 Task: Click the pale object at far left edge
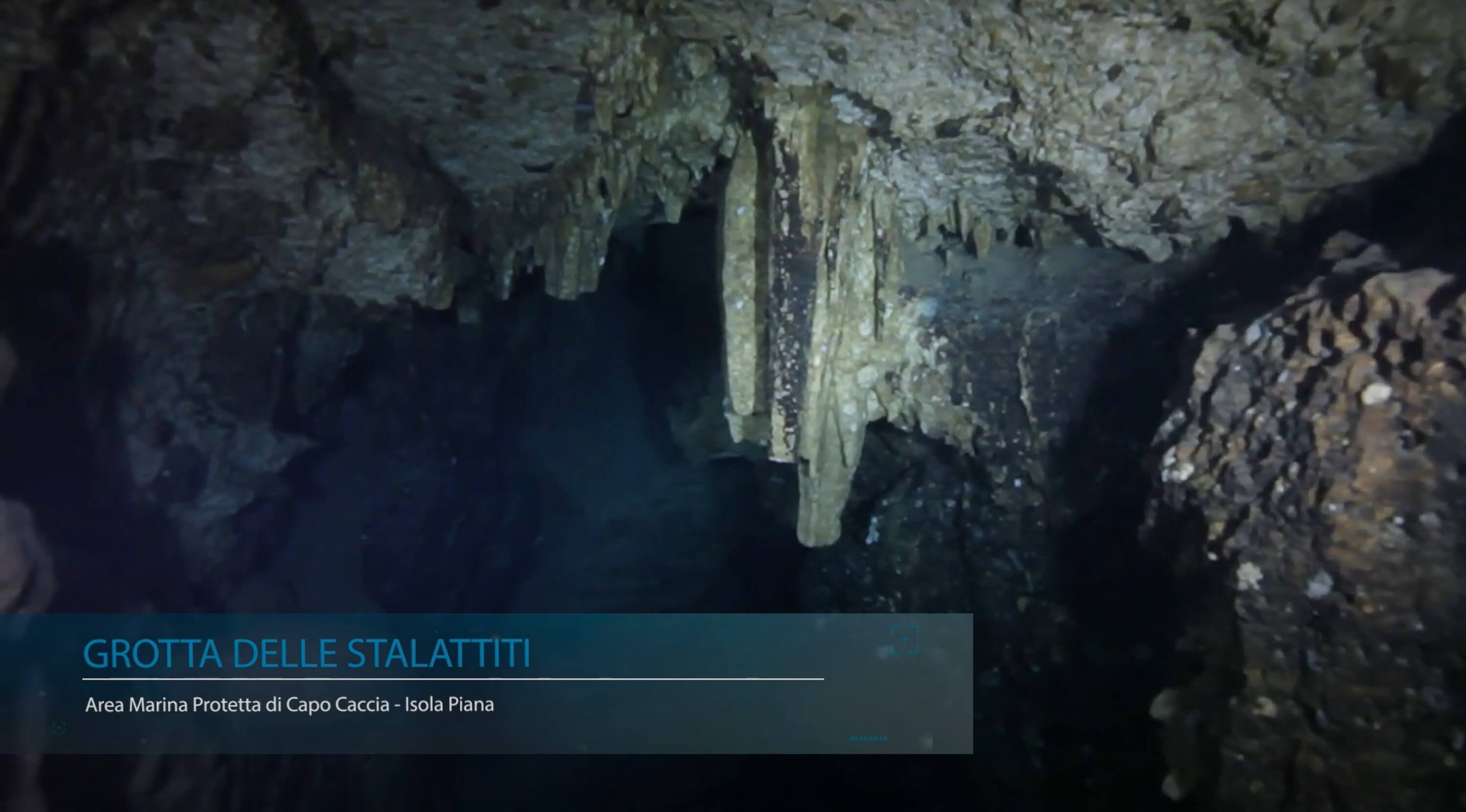(x=20, y=552)
